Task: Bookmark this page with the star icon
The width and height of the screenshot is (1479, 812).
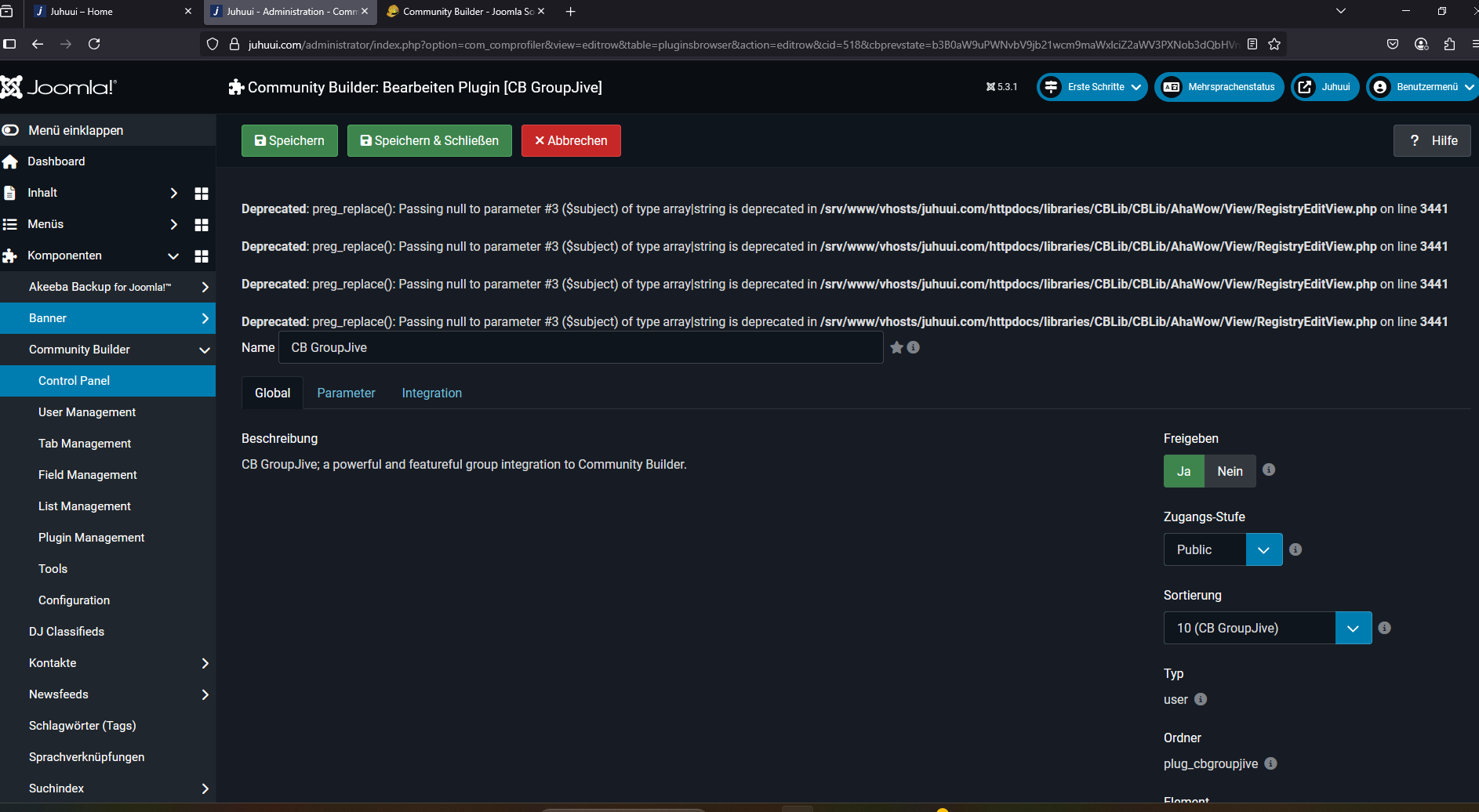Action: [1274, 44]
